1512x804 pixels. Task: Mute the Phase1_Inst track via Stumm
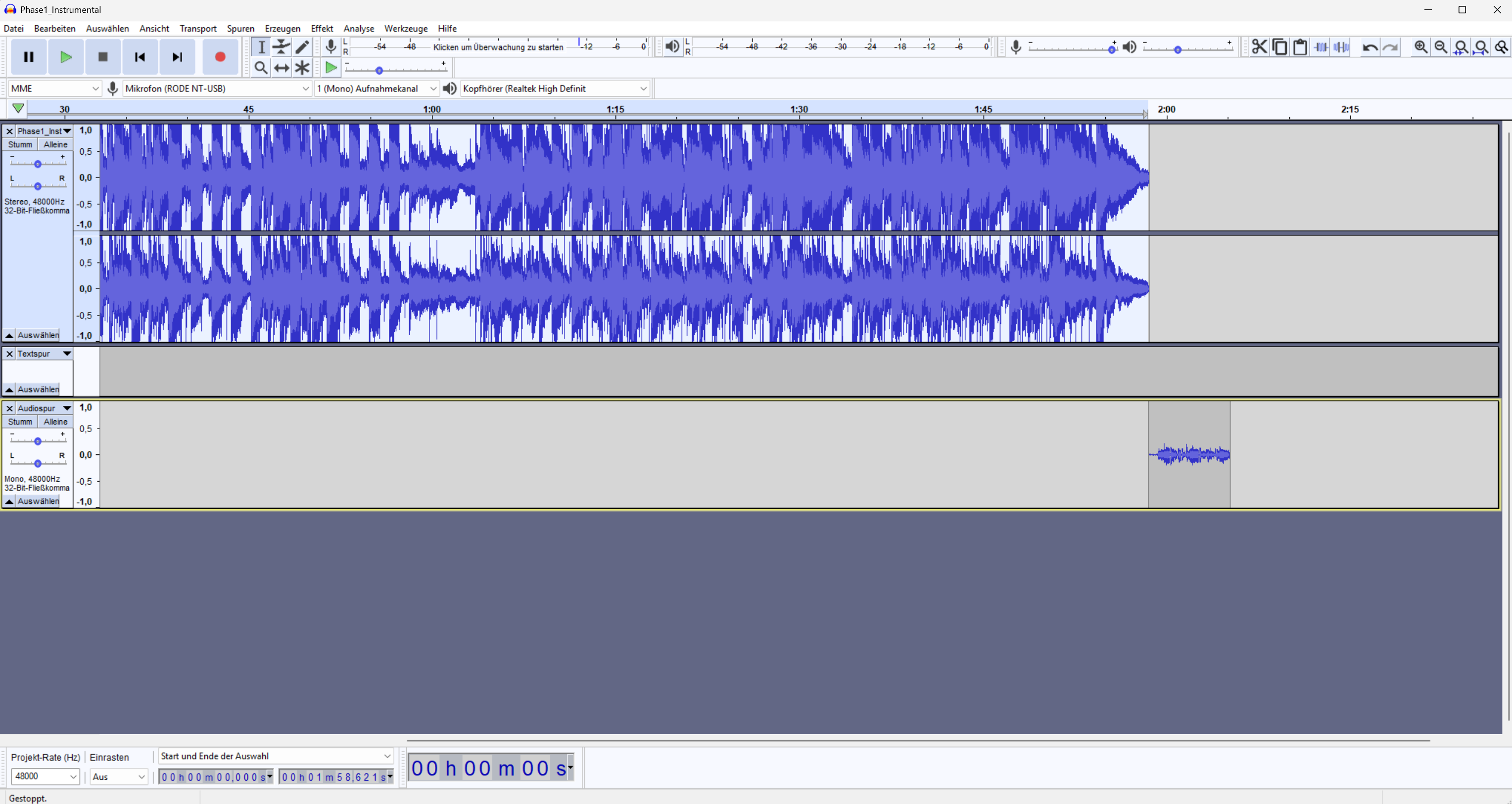tap(21, 144)
